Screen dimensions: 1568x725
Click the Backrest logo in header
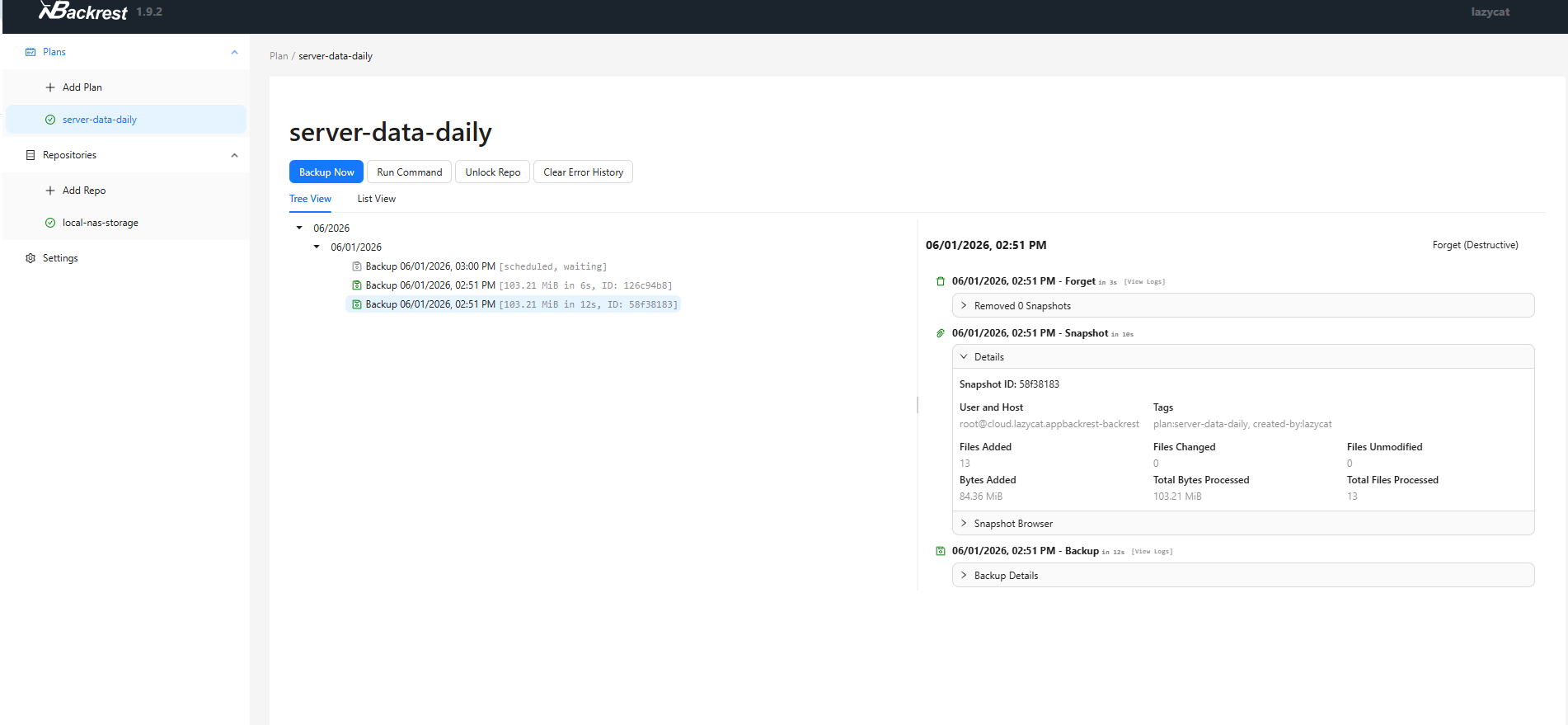83,11
